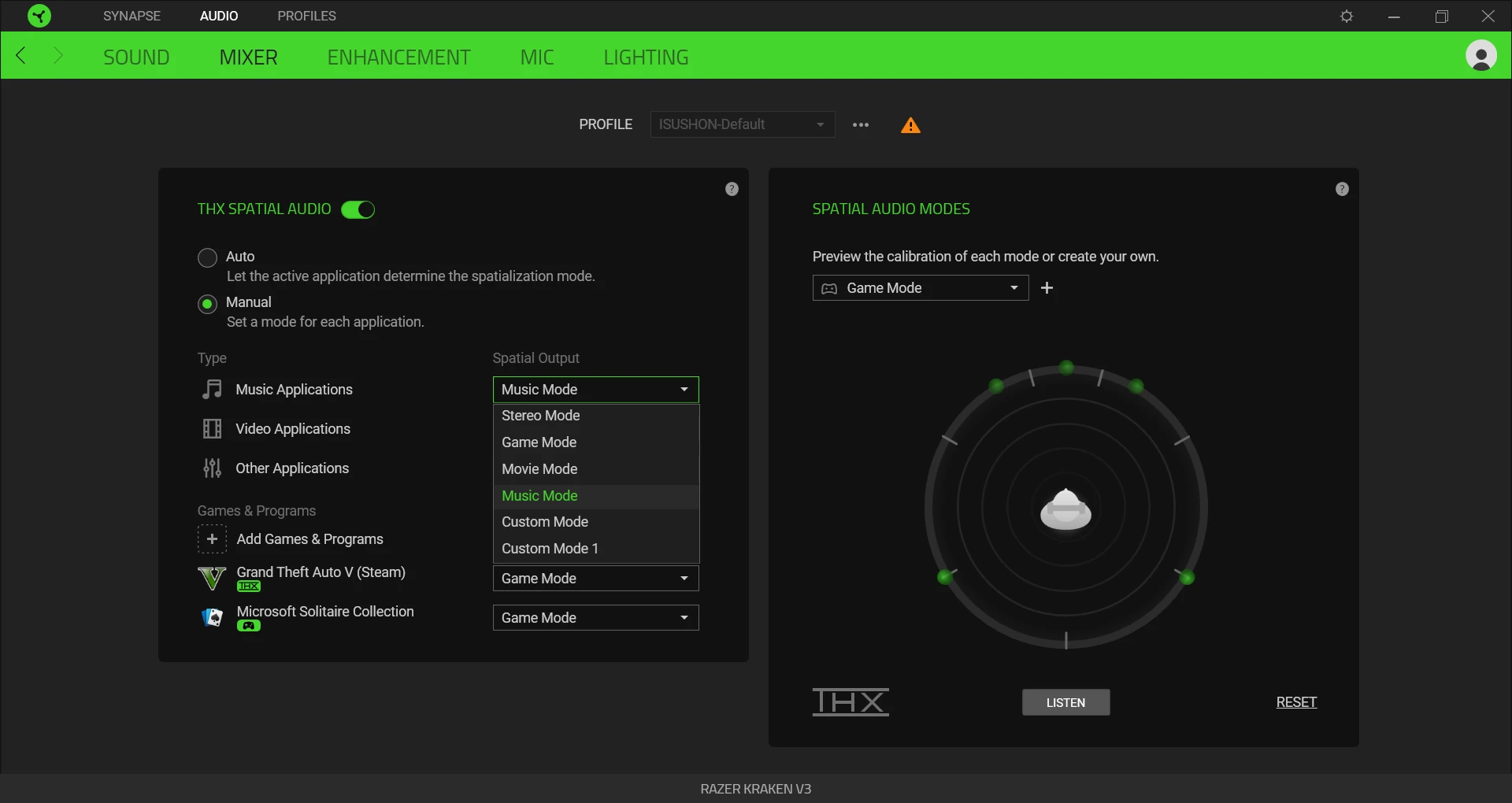Click Add Games & Programs label
1512x803 pixels.
(309, 539)
